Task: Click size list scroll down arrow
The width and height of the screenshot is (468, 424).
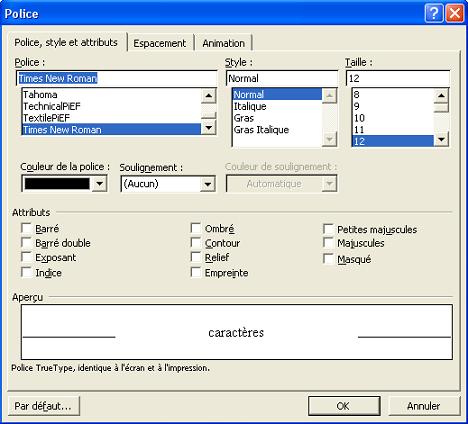Action: (441, 139)
